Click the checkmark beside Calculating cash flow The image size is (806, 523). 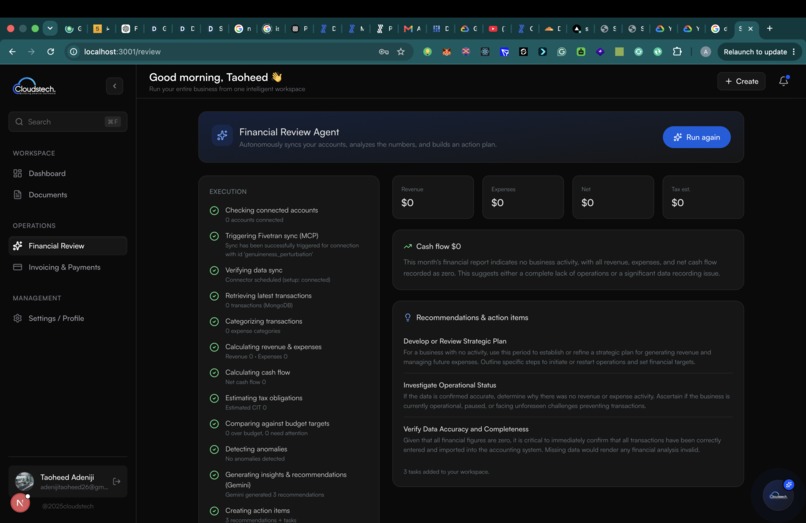point(214,372)
